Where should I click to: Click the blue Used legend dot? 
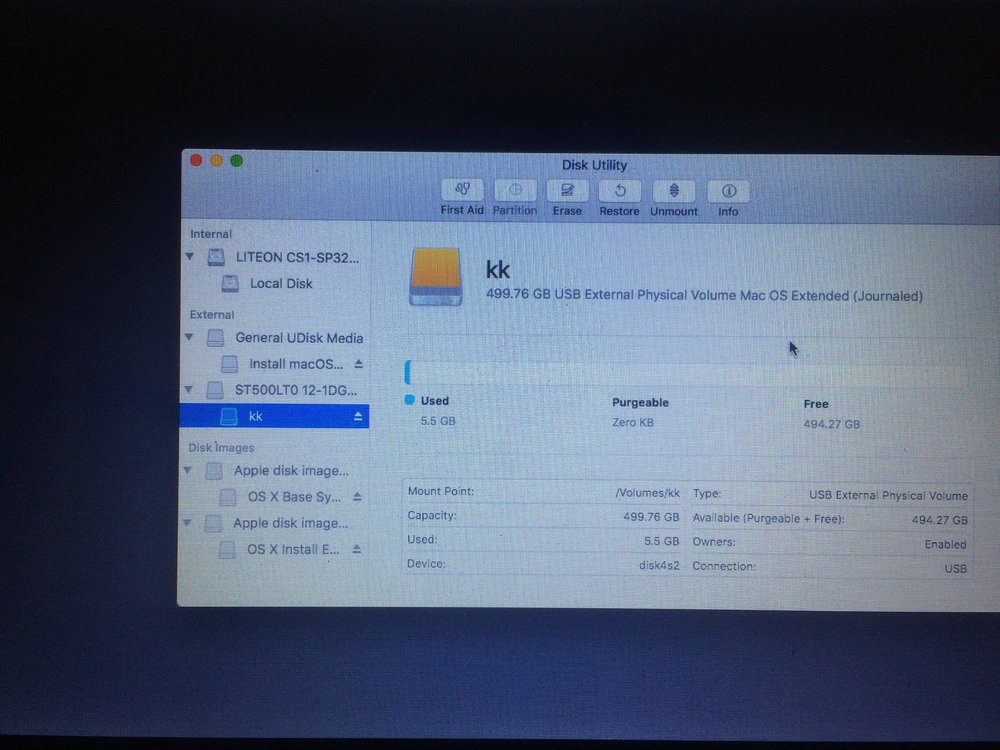(x=409, y=400)
